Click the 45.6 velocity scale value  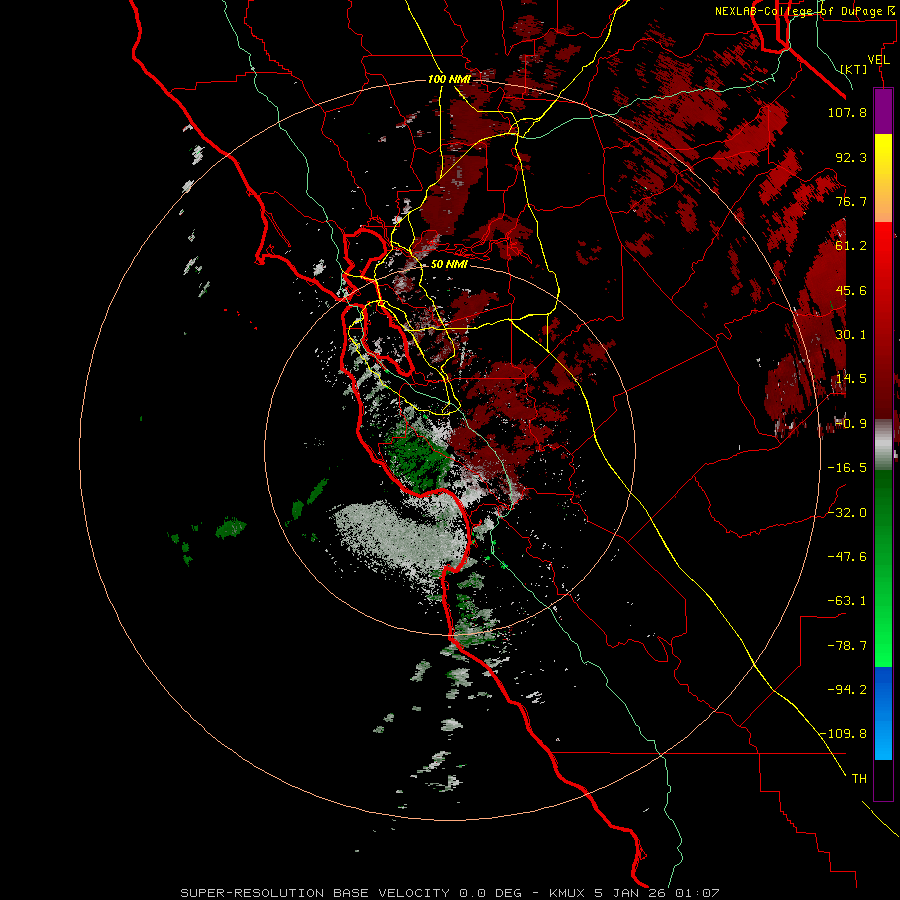click(x=851, y=290)
